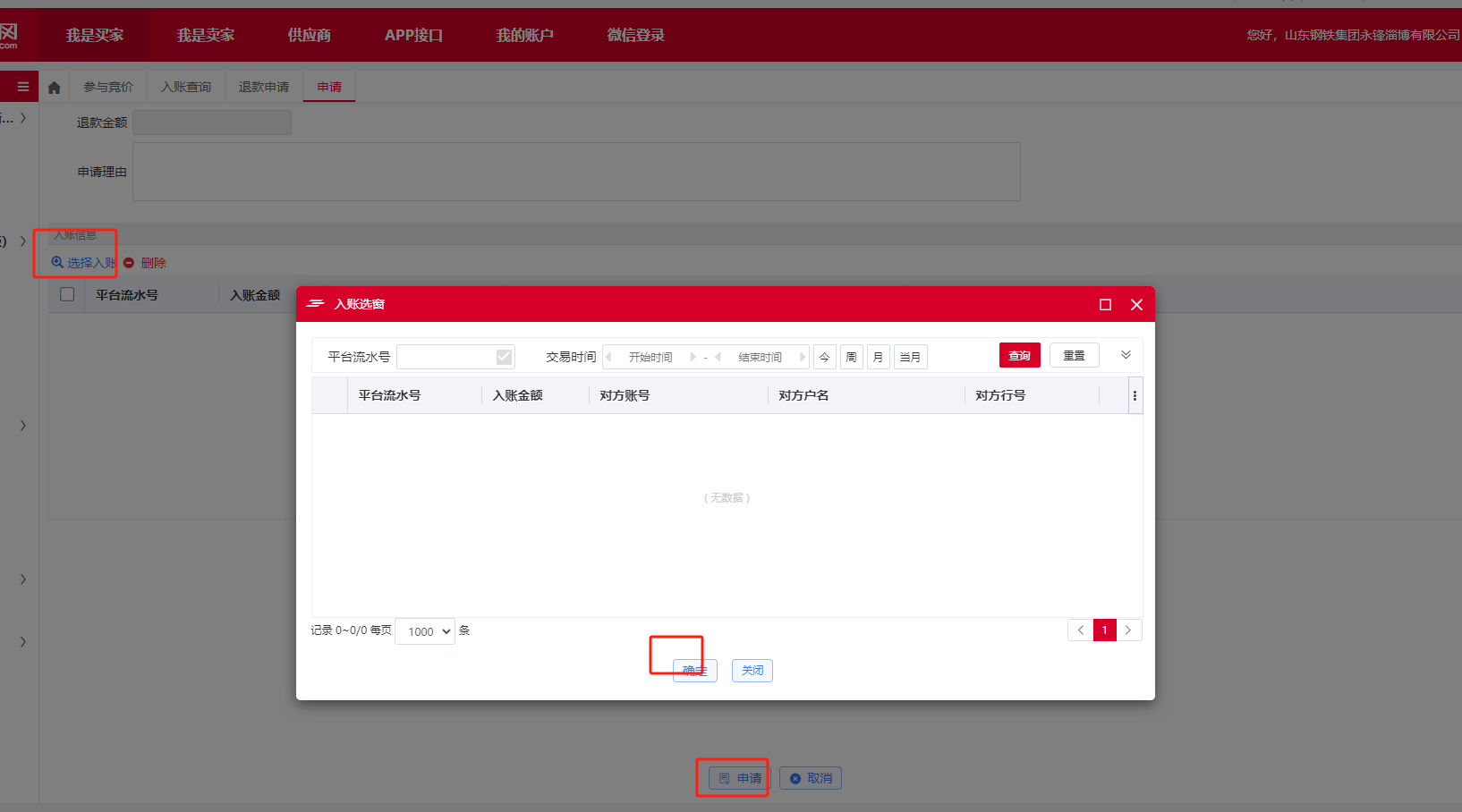Open the 我是买家 menu
This screenshot has width=1462, height=812.
[95, 35]
